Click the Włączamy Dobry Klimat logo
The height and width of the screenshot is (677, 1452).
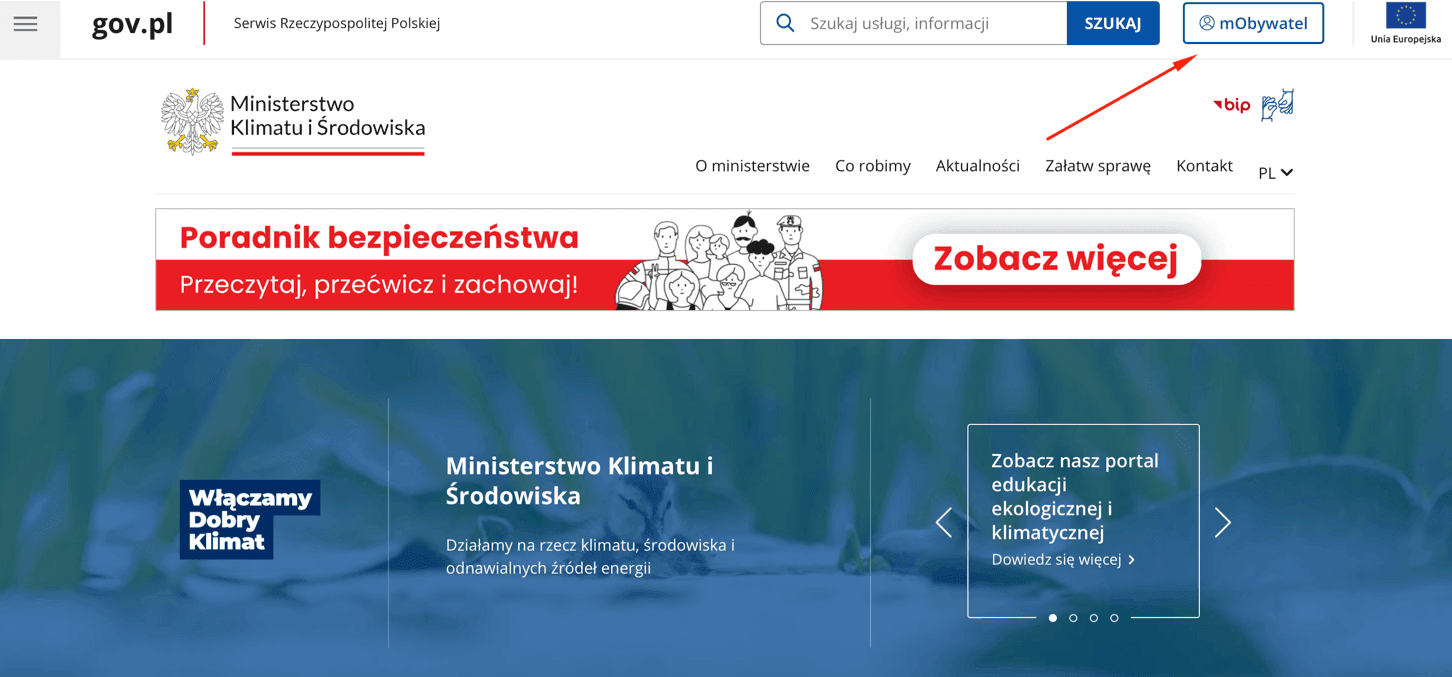(249, 519)
